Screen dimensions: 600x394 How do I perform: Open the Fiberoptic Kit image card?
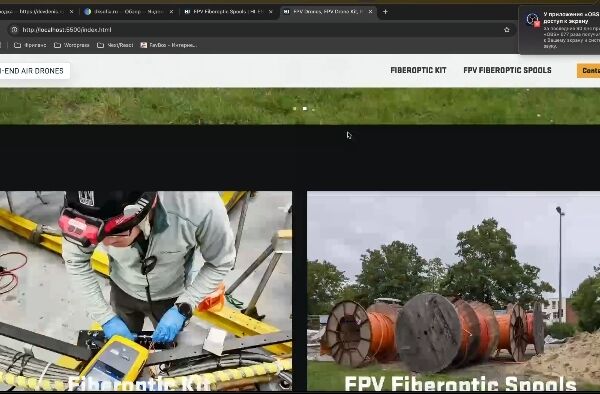146,291
